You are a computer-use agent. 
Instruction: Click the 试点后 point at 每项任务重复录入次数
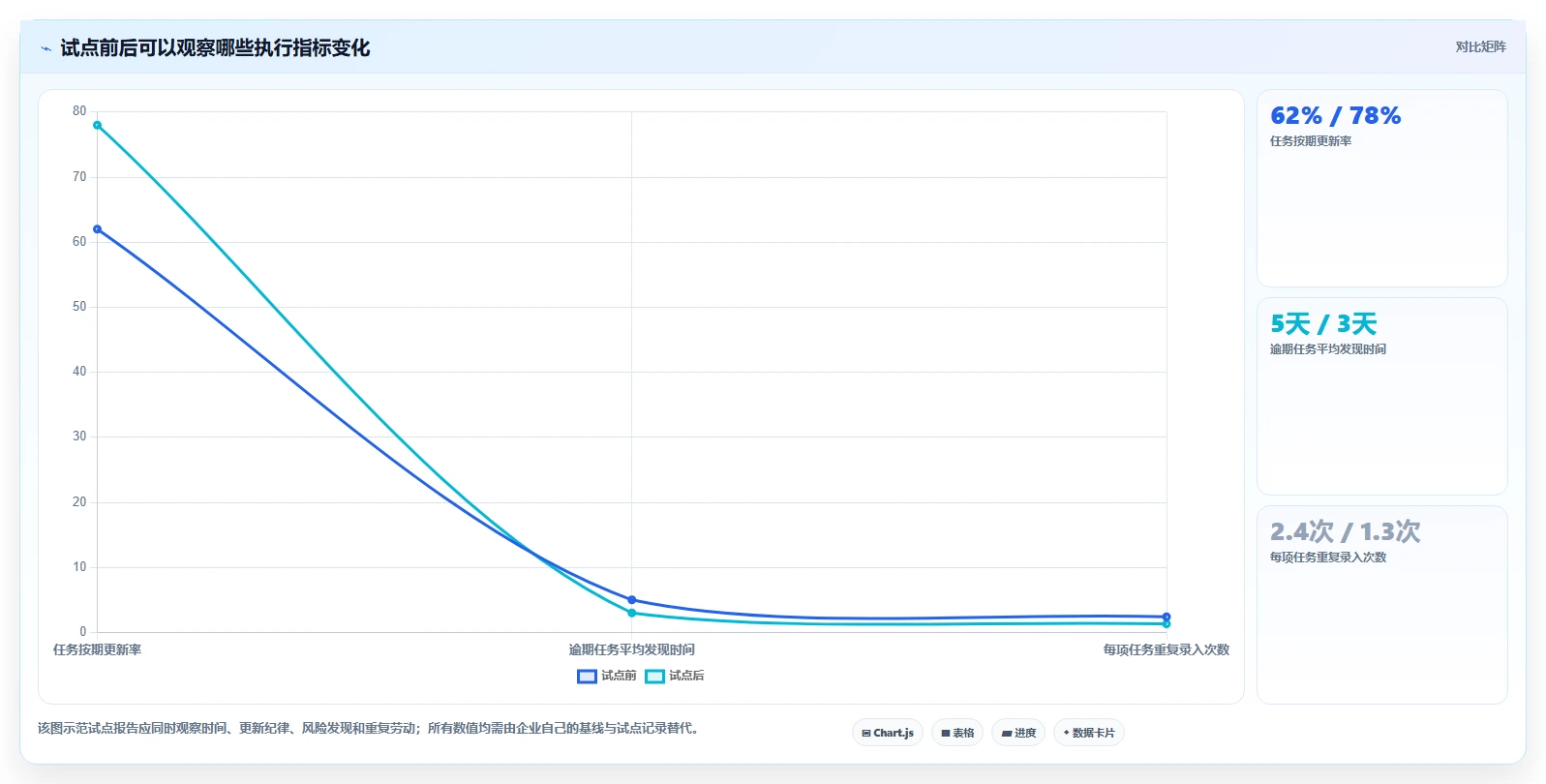click(x=1167, y=624)
